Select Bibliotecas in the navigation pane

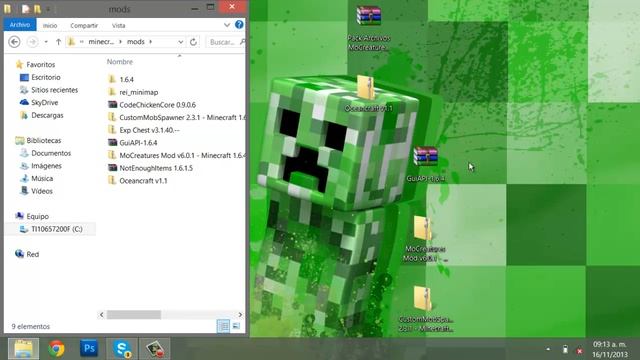tap(44, 140)
